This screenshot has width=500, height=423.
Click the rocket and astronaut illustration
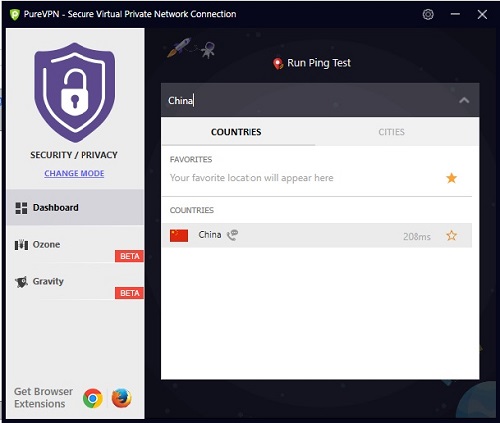point(191,48)
